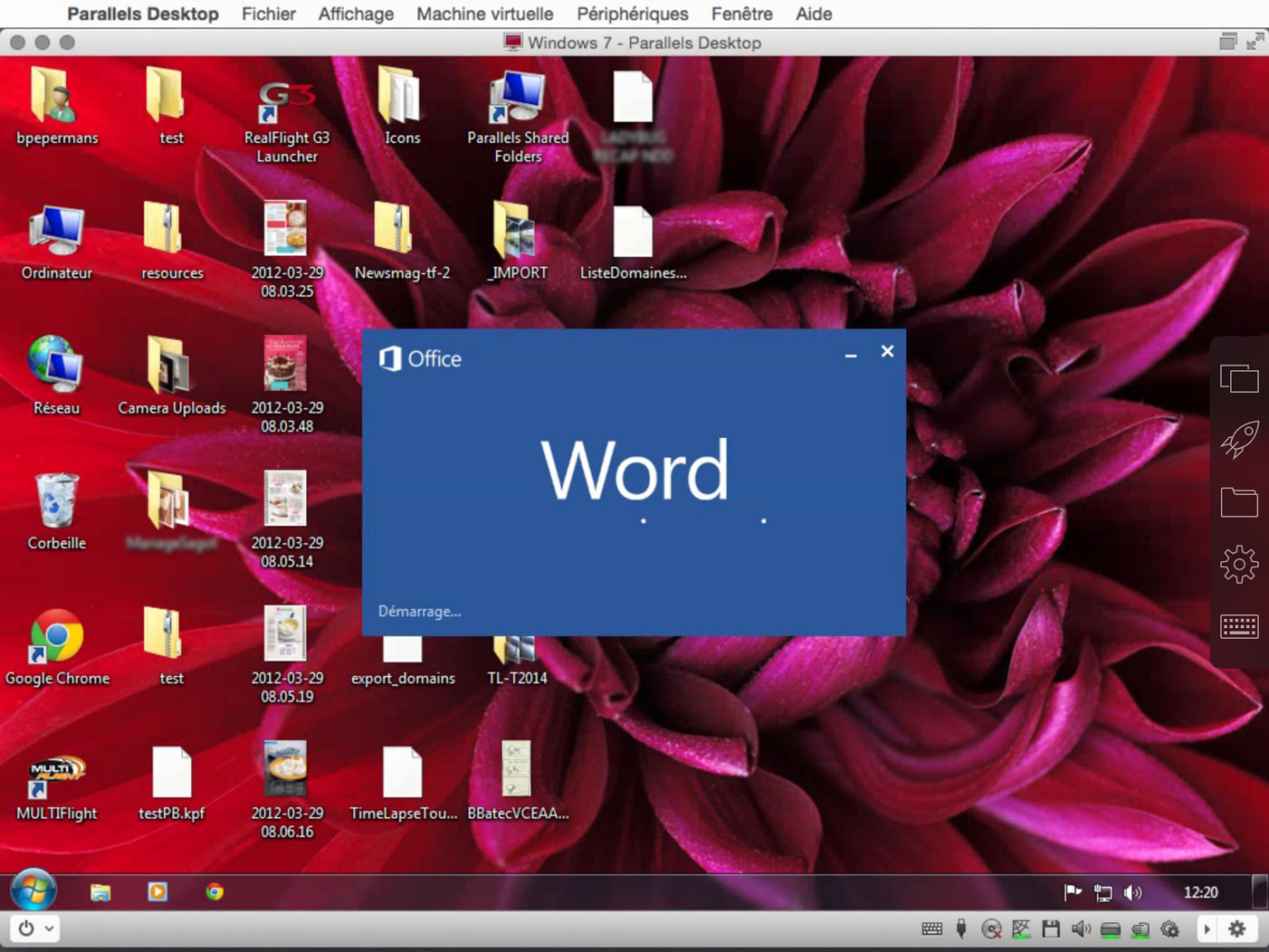Viewport: 1269px width, 952px height.
Task: Click the rocket icon in sidebar
Action: [x=1239, y=440]
